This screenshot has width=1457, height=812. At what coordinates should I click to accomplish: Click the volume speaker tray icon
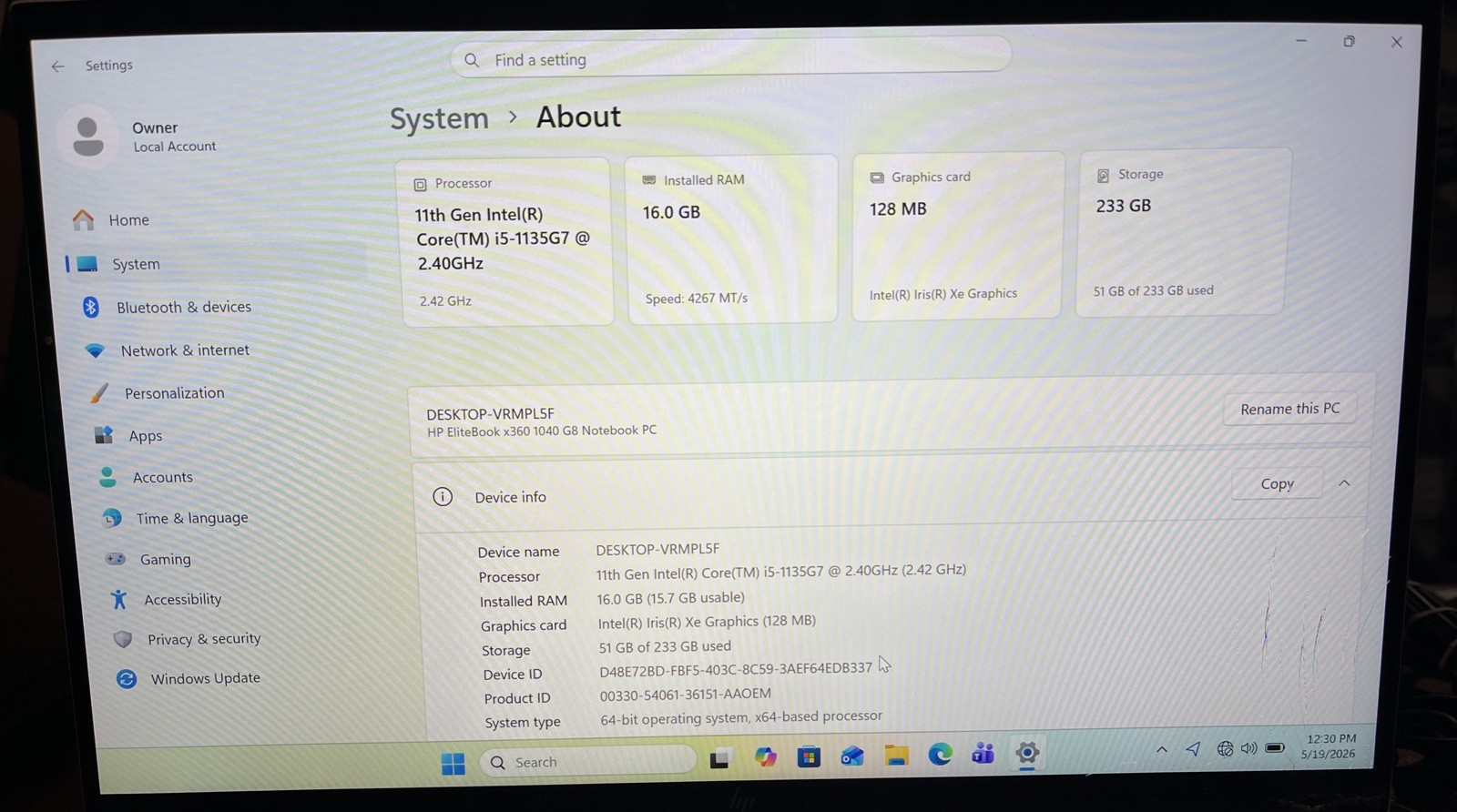click(1248, 748)
